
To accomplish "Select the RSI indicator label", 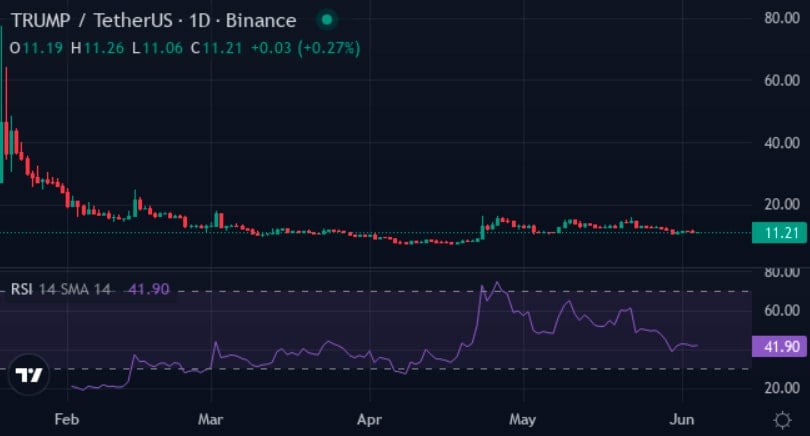I will (22, 289).
